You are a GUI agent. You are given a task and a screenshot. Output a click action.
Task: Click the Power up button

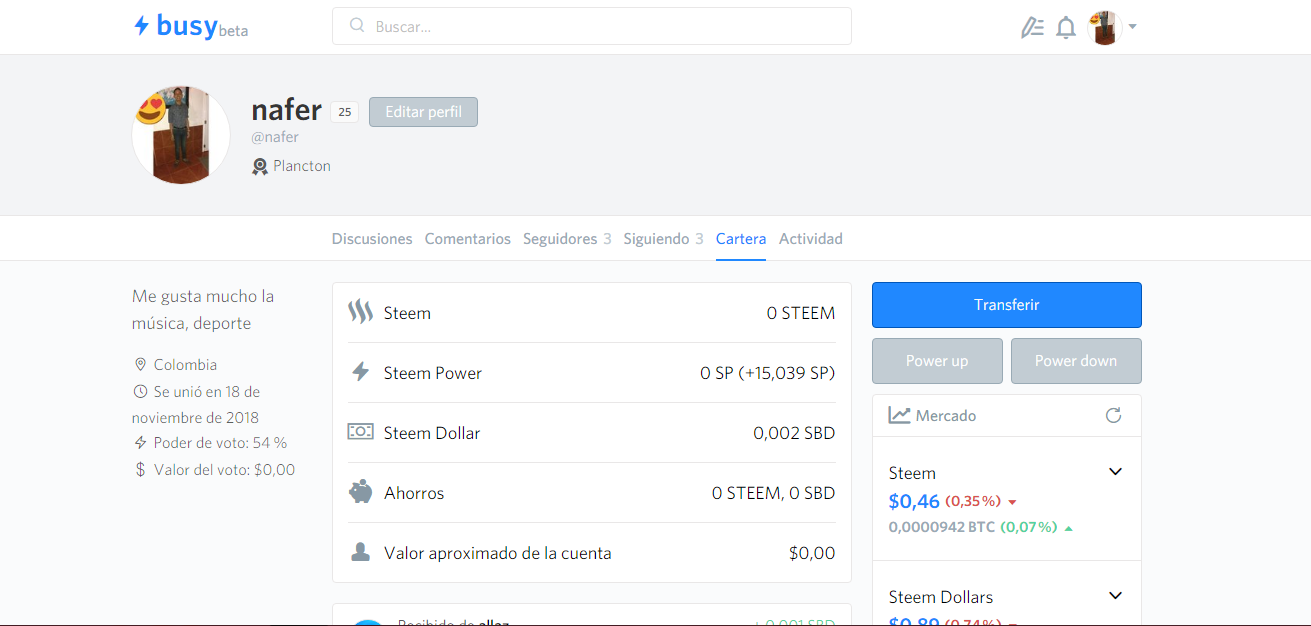point(937,361)
